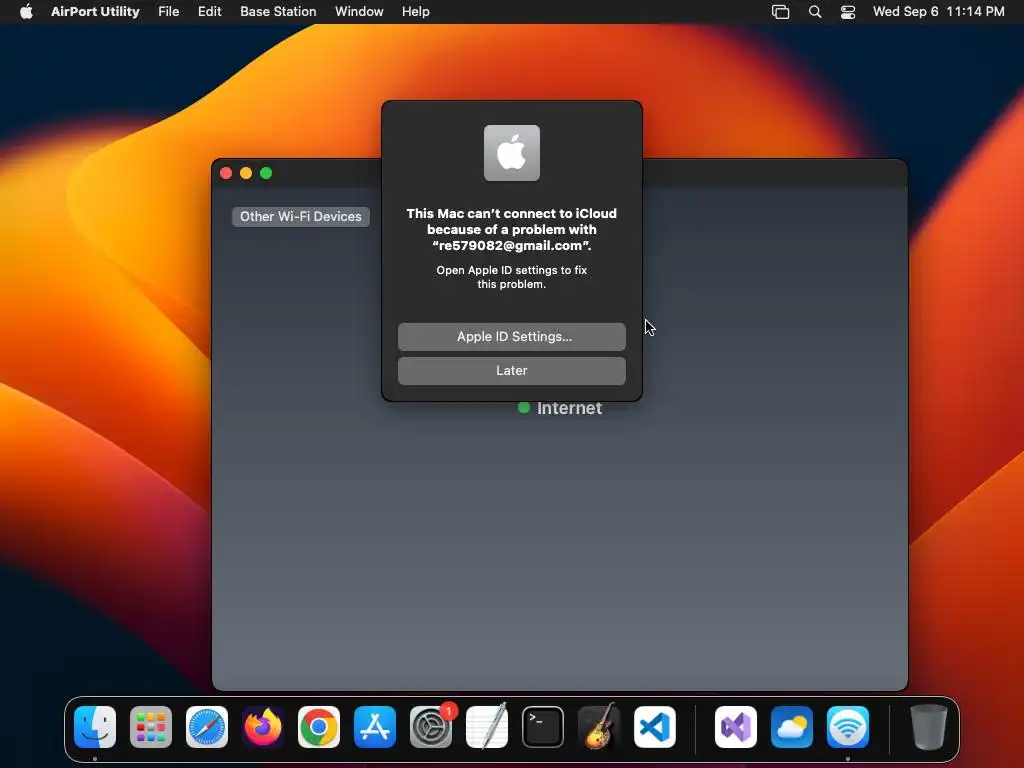Open the Trash in the Dock

point(929,727)
